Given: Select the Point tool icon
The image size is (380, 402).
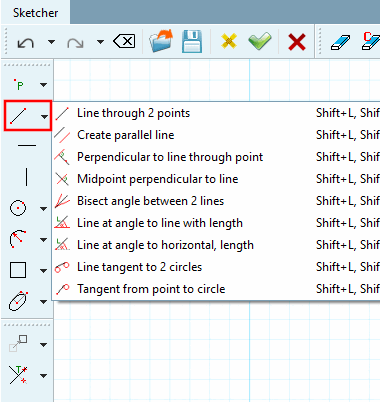Looking at the screenshot, I should [x=19, y=85].
